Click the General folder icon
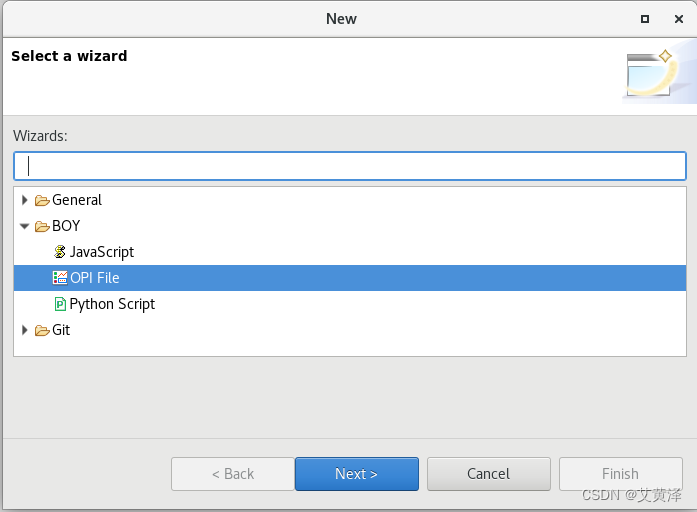The image size is (697, 512). point(42,201)
